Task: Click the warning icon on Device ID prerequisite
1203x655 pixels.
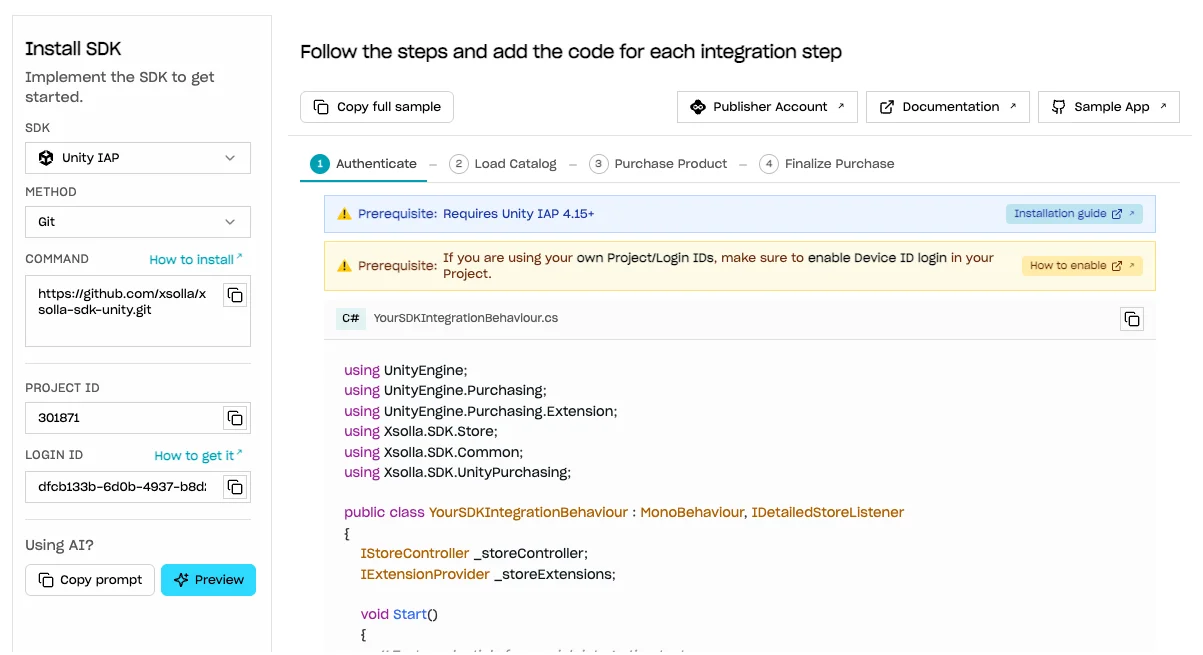Action: pyautogui.click(x=344, y=266)
